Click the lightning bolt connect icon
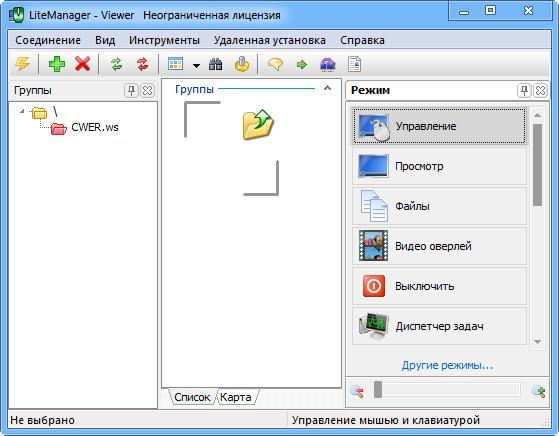This screenshot has width=559, height=436. click(x=22, y=65)
